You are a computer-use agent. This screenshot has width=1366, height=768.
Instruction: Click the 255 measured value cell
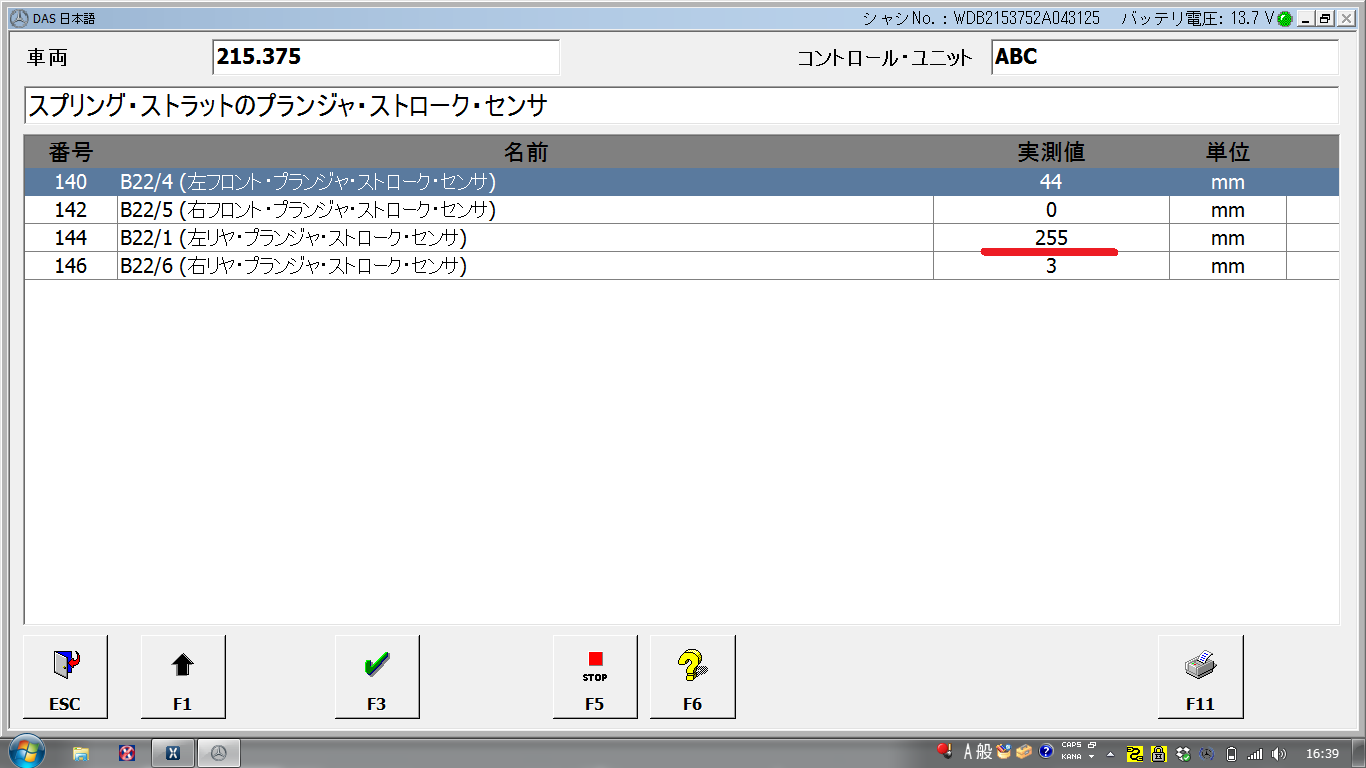pyautogui.click(x=1051, y=238)
